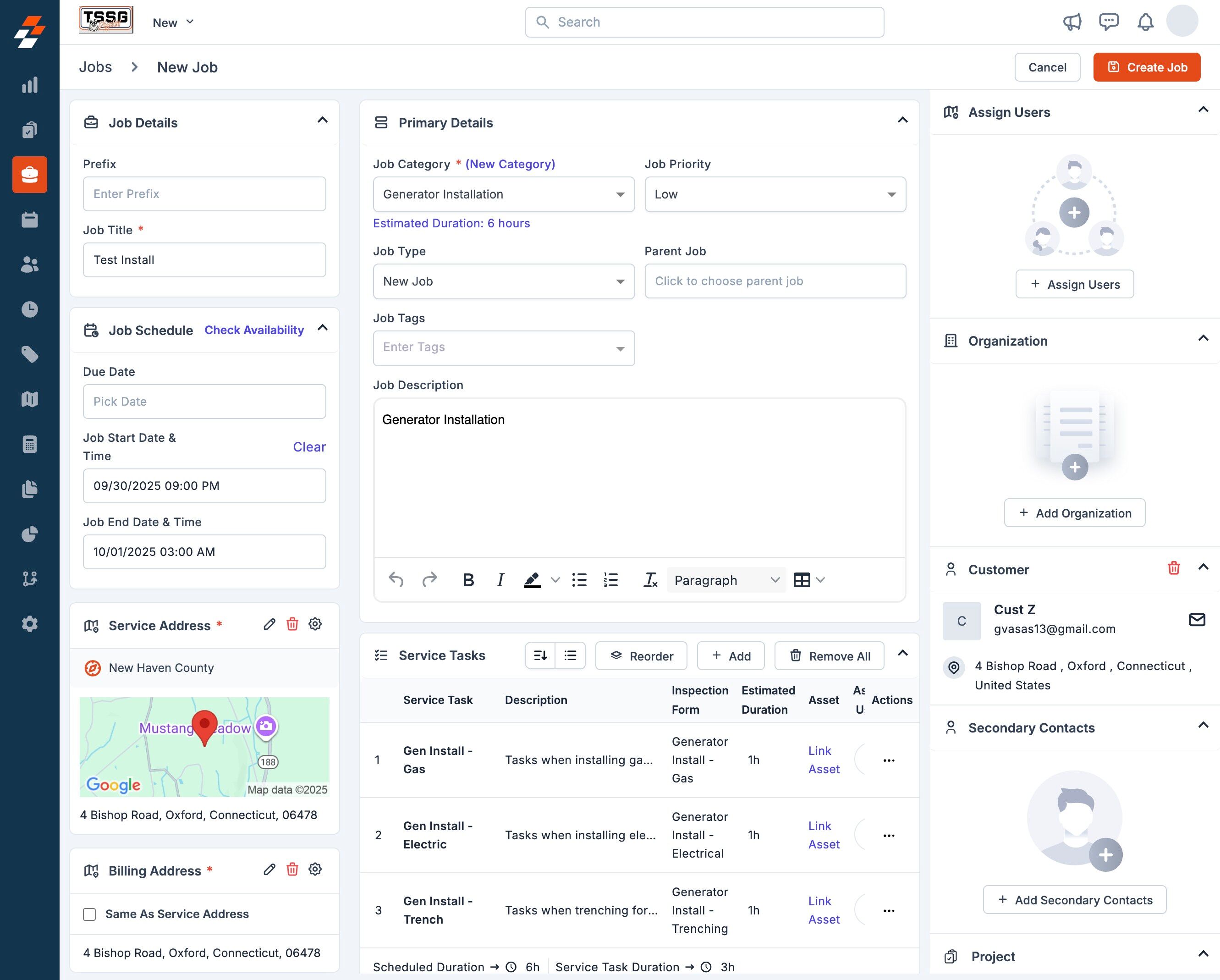Open Service Address gear settings
The image size is (1220, 980).
click(315, 624)
